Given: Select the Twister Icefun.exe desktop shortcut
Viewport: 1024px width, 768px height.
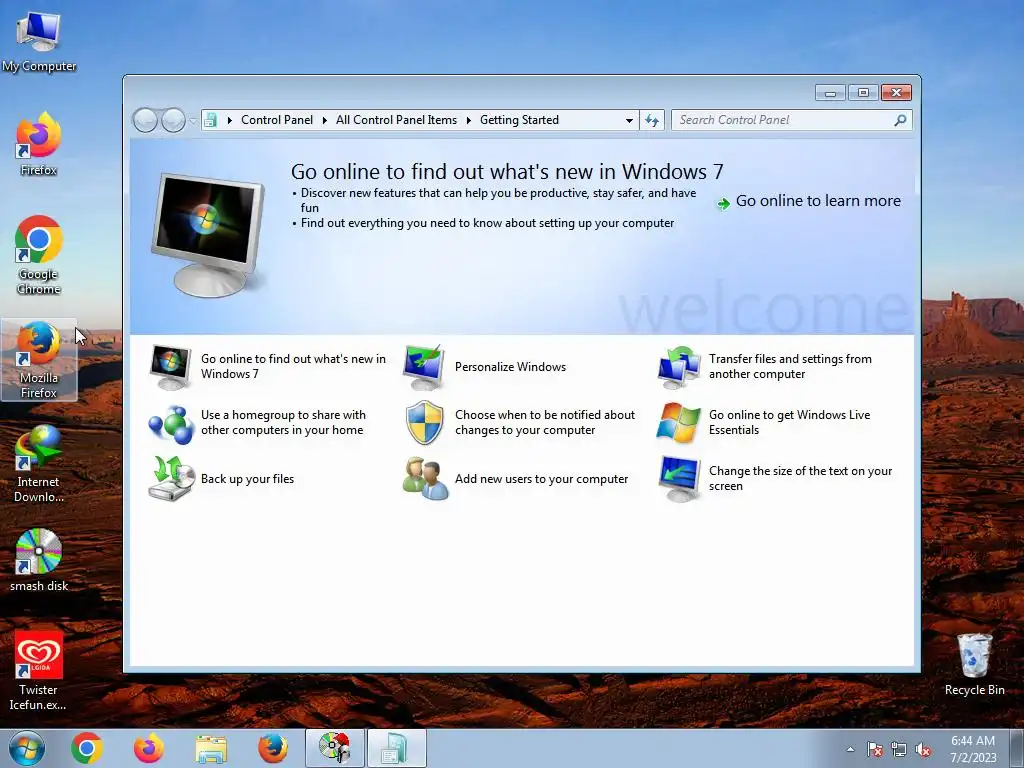Looking at the screenshot, I should [38, 671].
